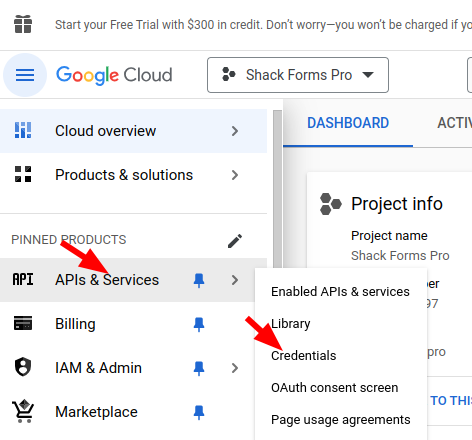472x440 pixels.
Task: Click the Marketplace cart icon
Action: pyautogui.click(x=23, y=411)
